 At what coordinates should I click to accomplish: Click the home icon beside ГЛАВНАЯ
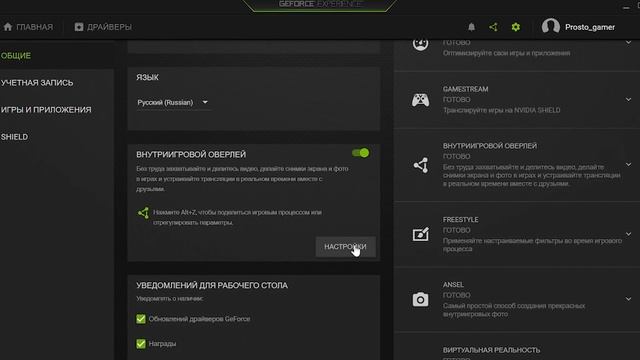[8, 27]
